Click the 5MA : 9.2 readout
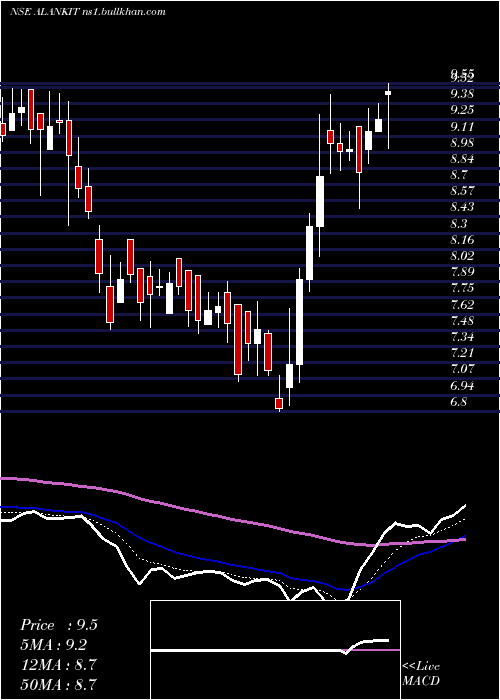The image size is (500, 700). [54, 645]
